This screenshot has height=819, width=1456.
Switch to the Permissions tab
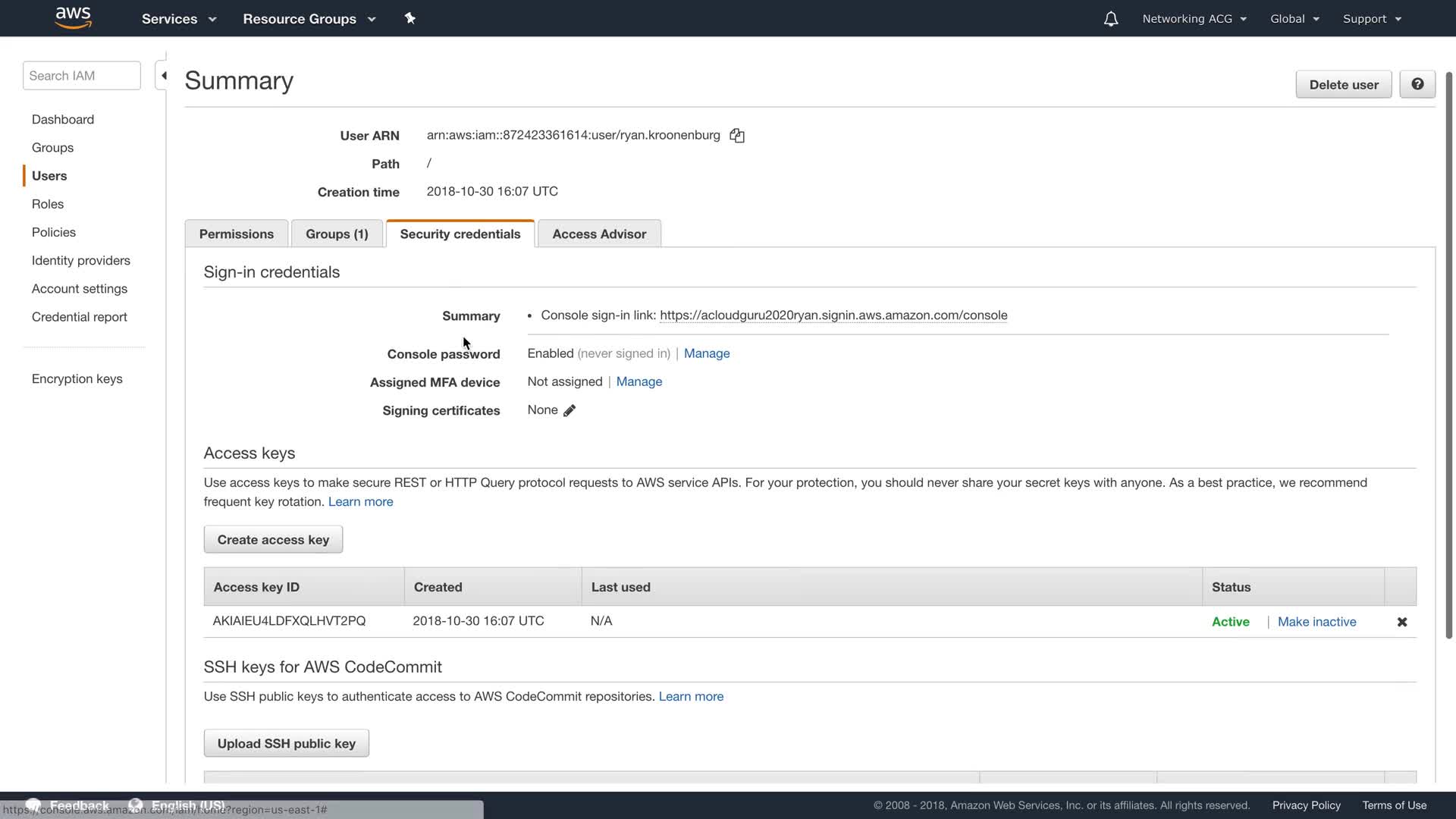236,234
